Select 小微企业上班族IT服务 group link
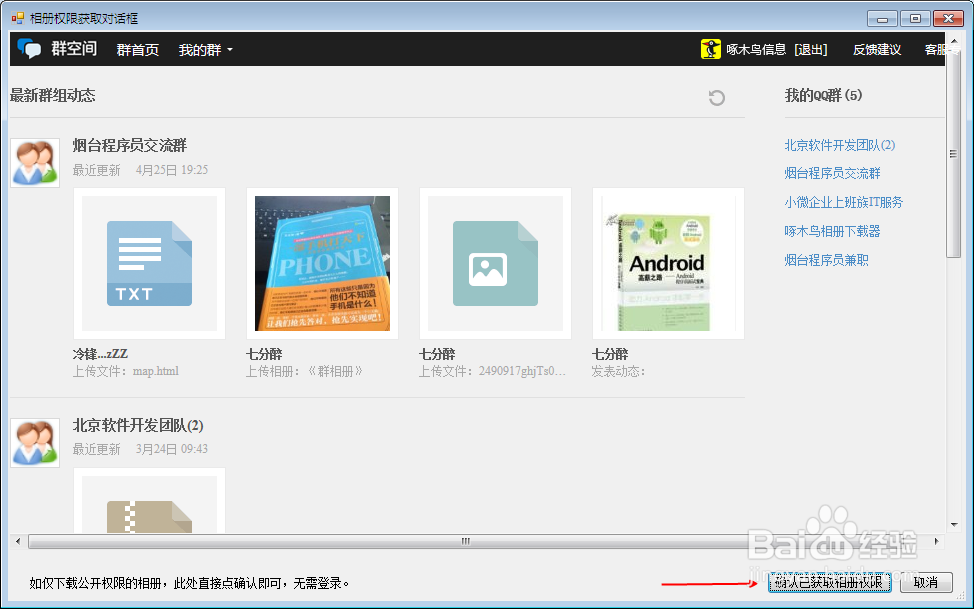 844,202
